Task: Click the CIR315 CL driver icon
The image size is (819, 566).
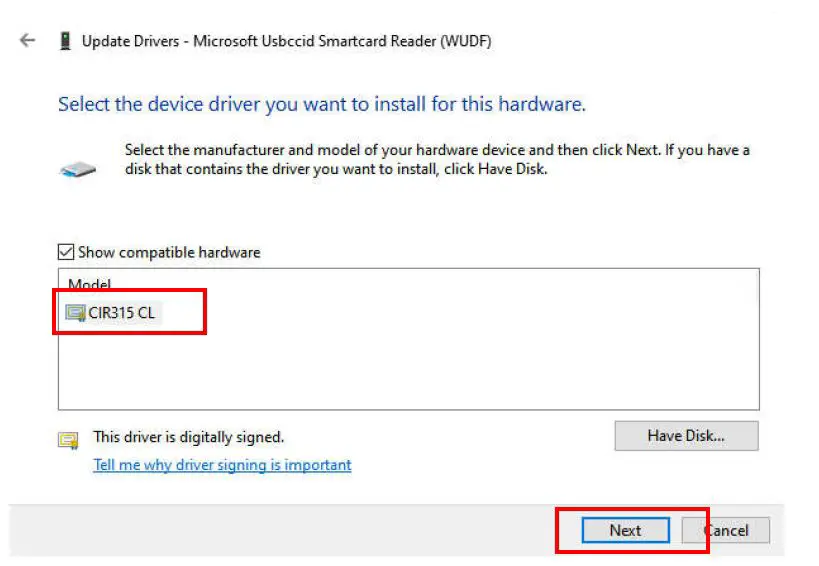Action: pyautogui.click(x=75, y=313)
